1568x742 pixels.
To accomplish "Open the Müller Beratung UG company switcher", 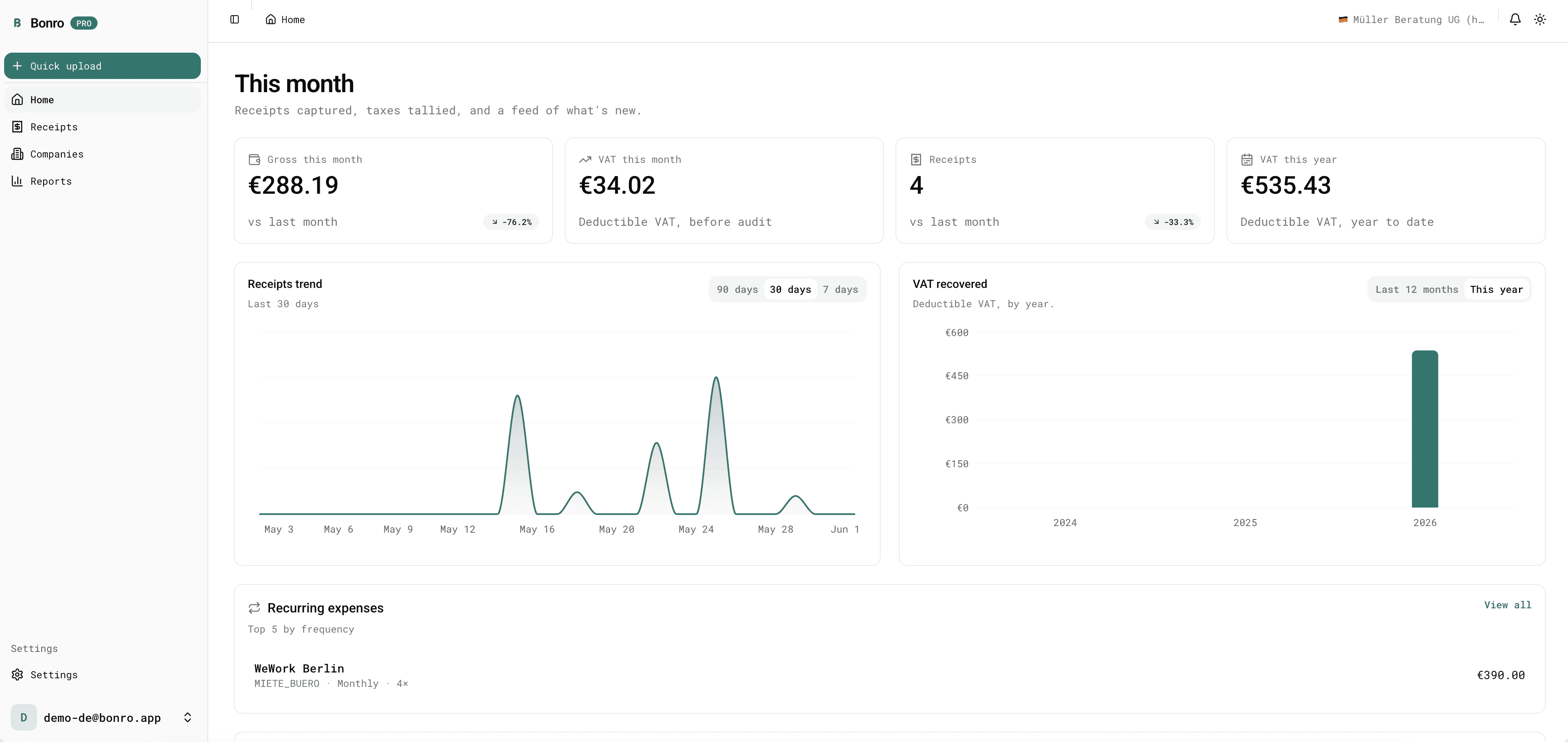I will pos(1412,19).
